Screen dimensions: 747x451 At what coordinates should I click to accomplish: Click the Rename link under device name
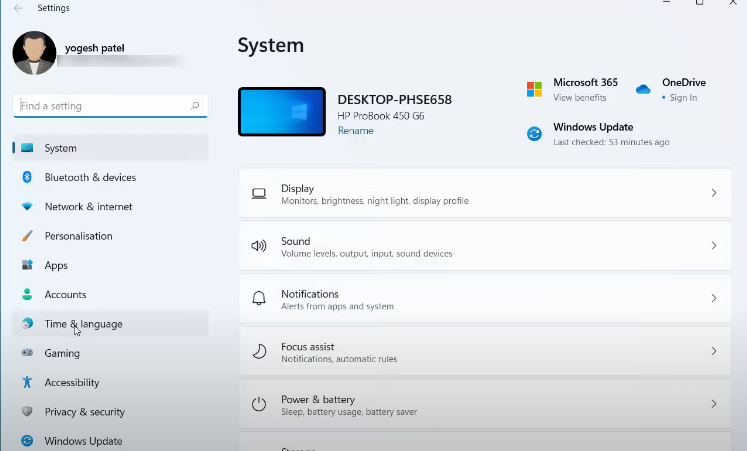coord(355,131)
